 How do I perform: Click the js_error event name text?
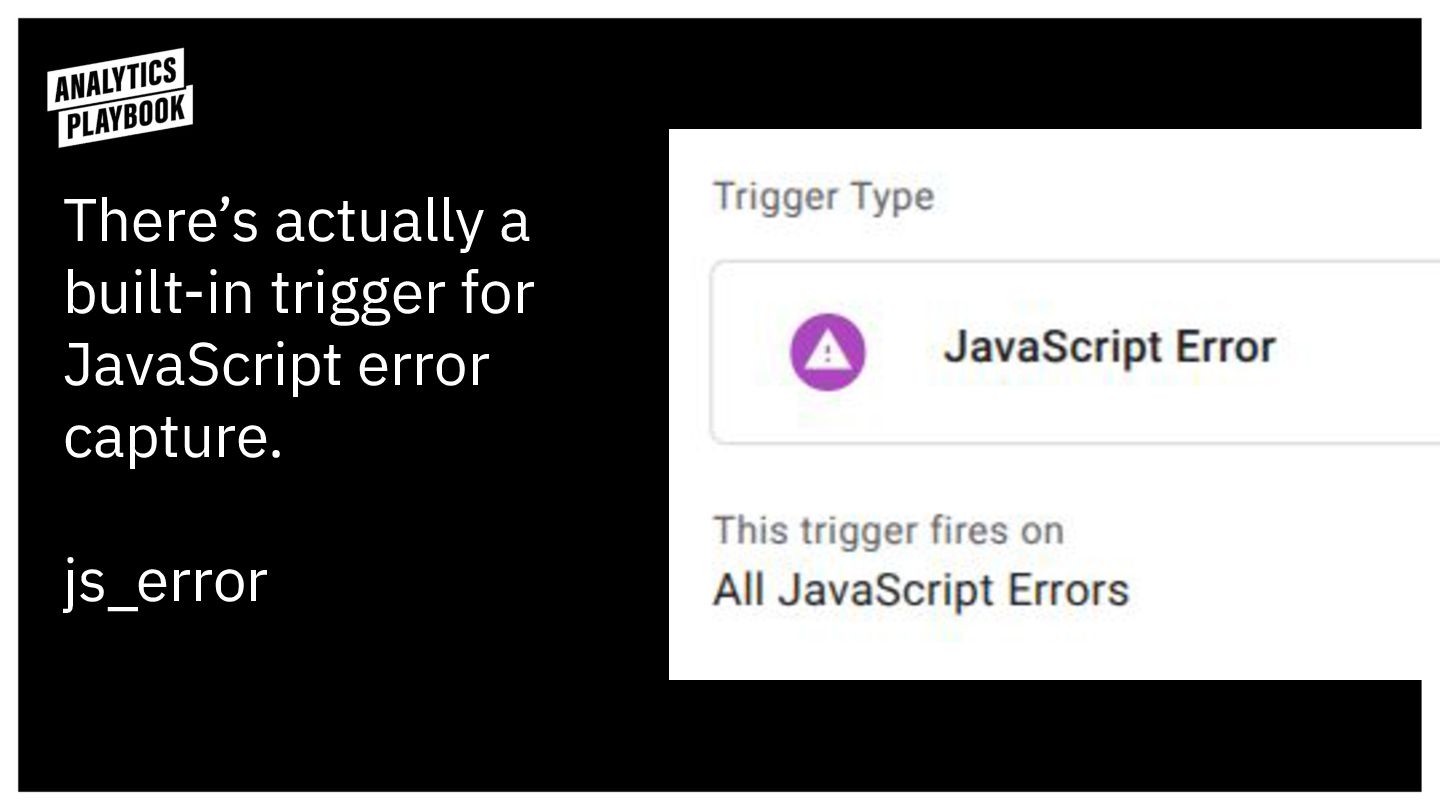pyautogui.click(x=166, y=582)
